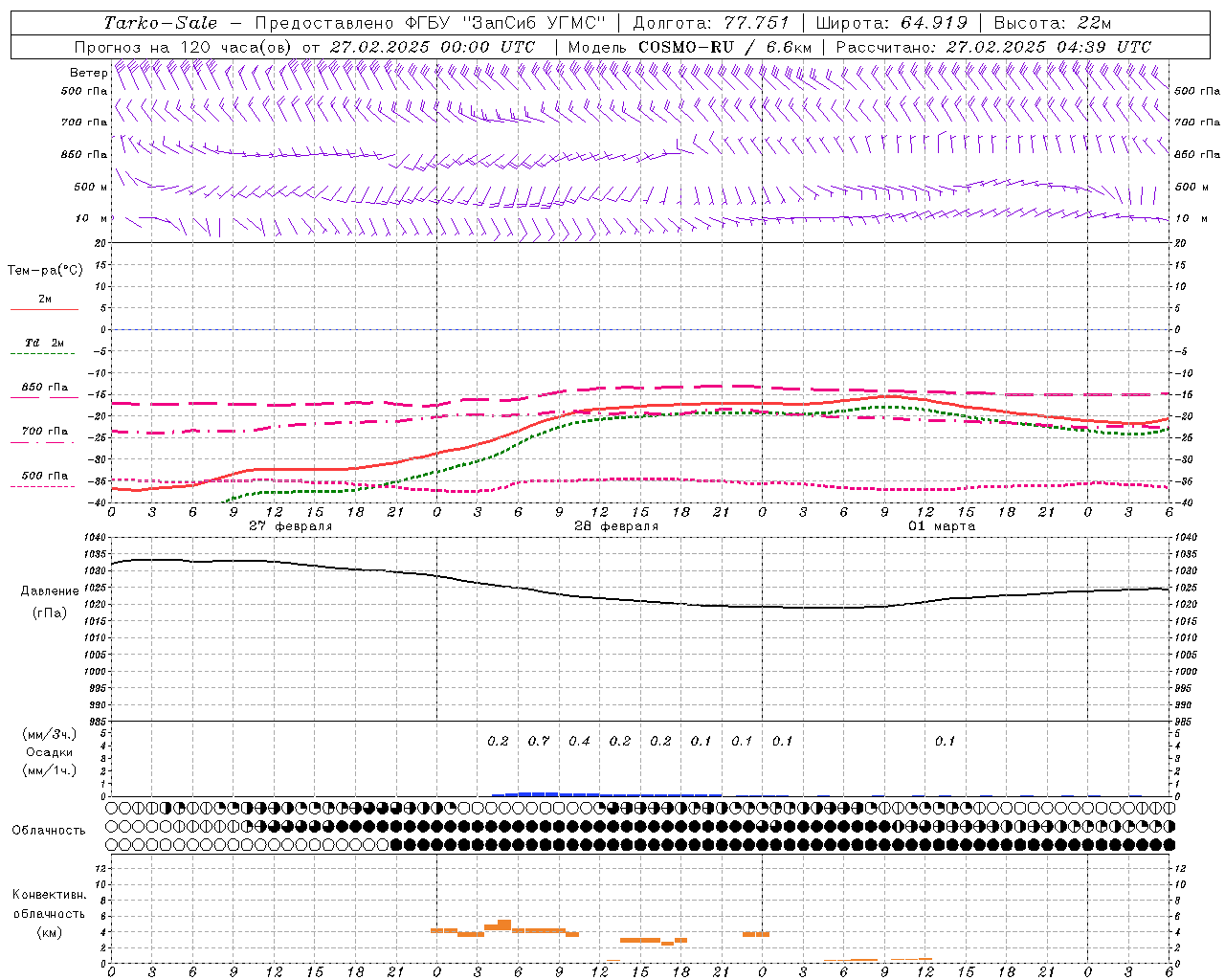Click the (мм/3ч.) units label
The width and height of the screenshot is (1225, 980).
pos(50,734)
